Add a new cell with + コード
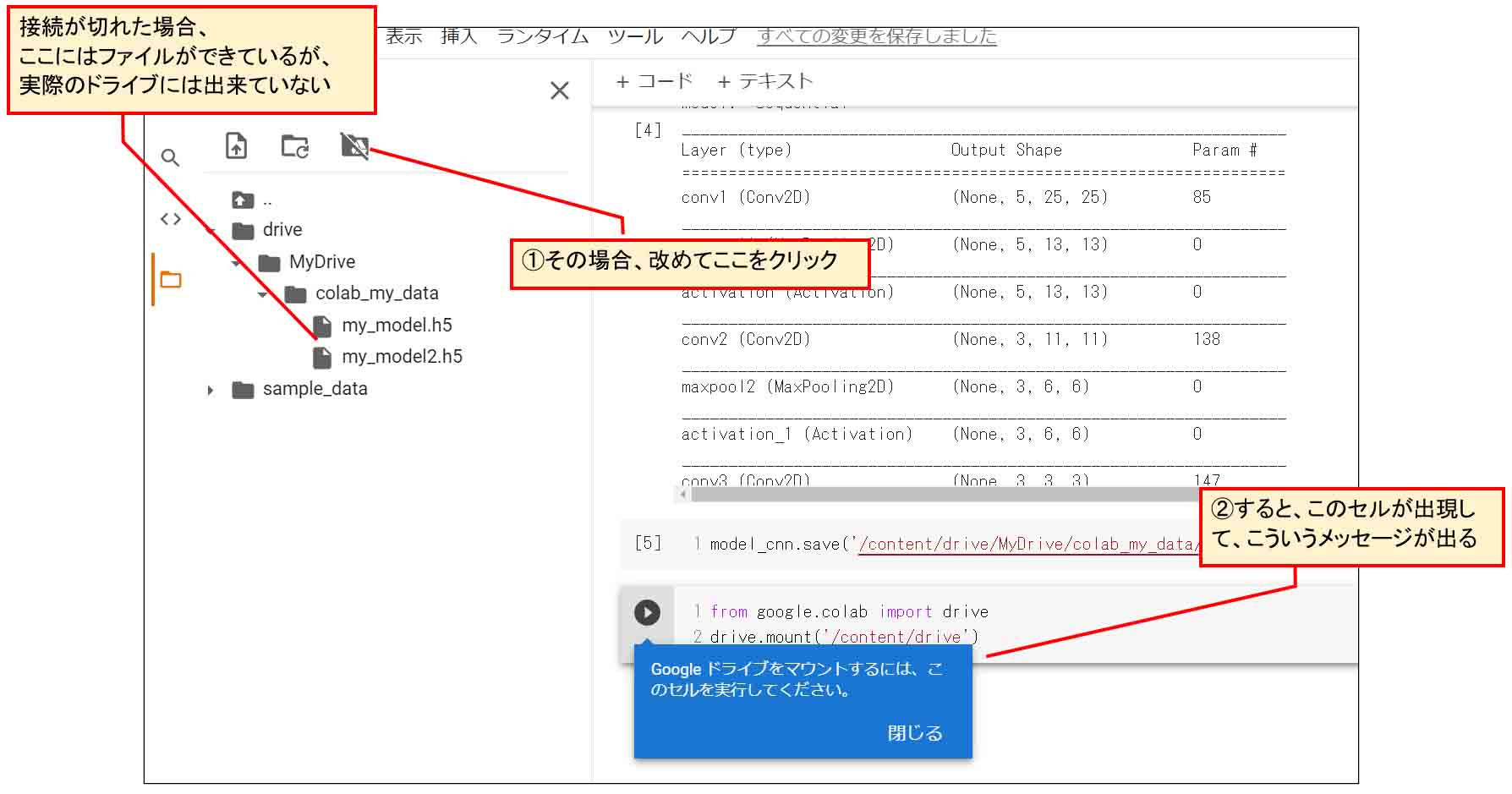 coord(654,81)
